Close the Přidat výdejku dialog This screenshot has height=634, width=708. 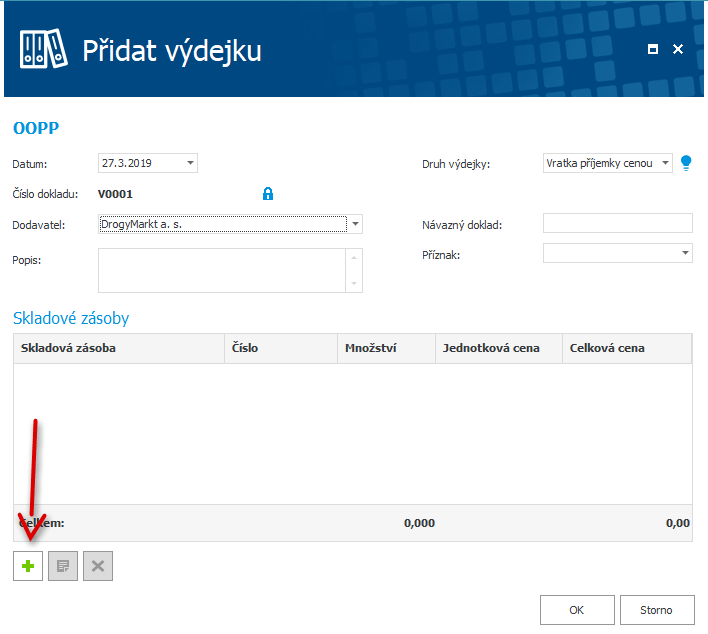678,49
